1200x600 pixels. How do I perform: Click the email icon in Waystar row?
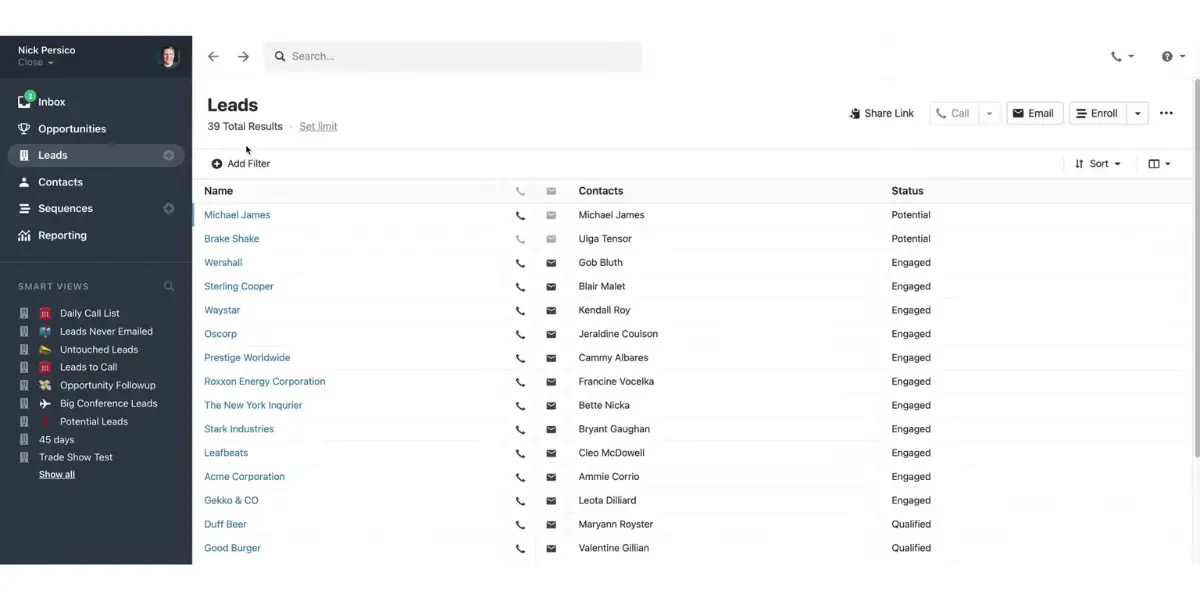(551, 311)
